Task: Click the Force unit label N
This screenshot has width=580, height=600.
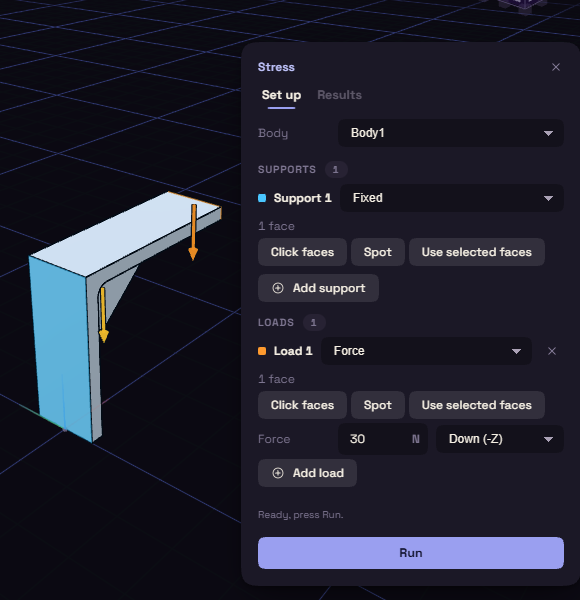Action: 415,439
